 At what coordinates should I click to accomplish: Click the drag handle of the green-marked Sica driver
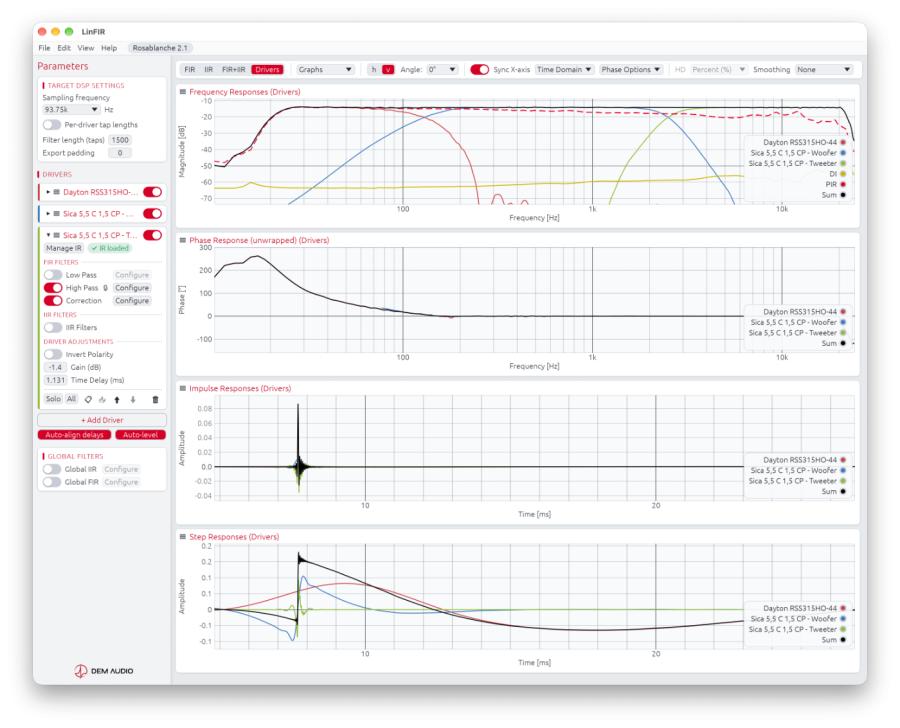click(x=57, y=235)
